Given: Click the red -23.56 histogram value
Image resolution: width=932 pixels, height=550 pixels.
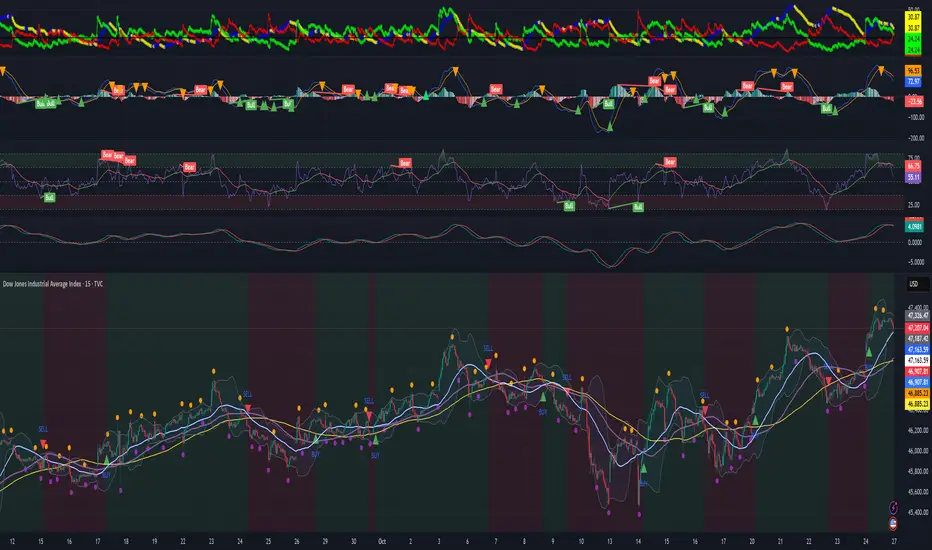Looking at the screenshot, I should tap(914, 102).
